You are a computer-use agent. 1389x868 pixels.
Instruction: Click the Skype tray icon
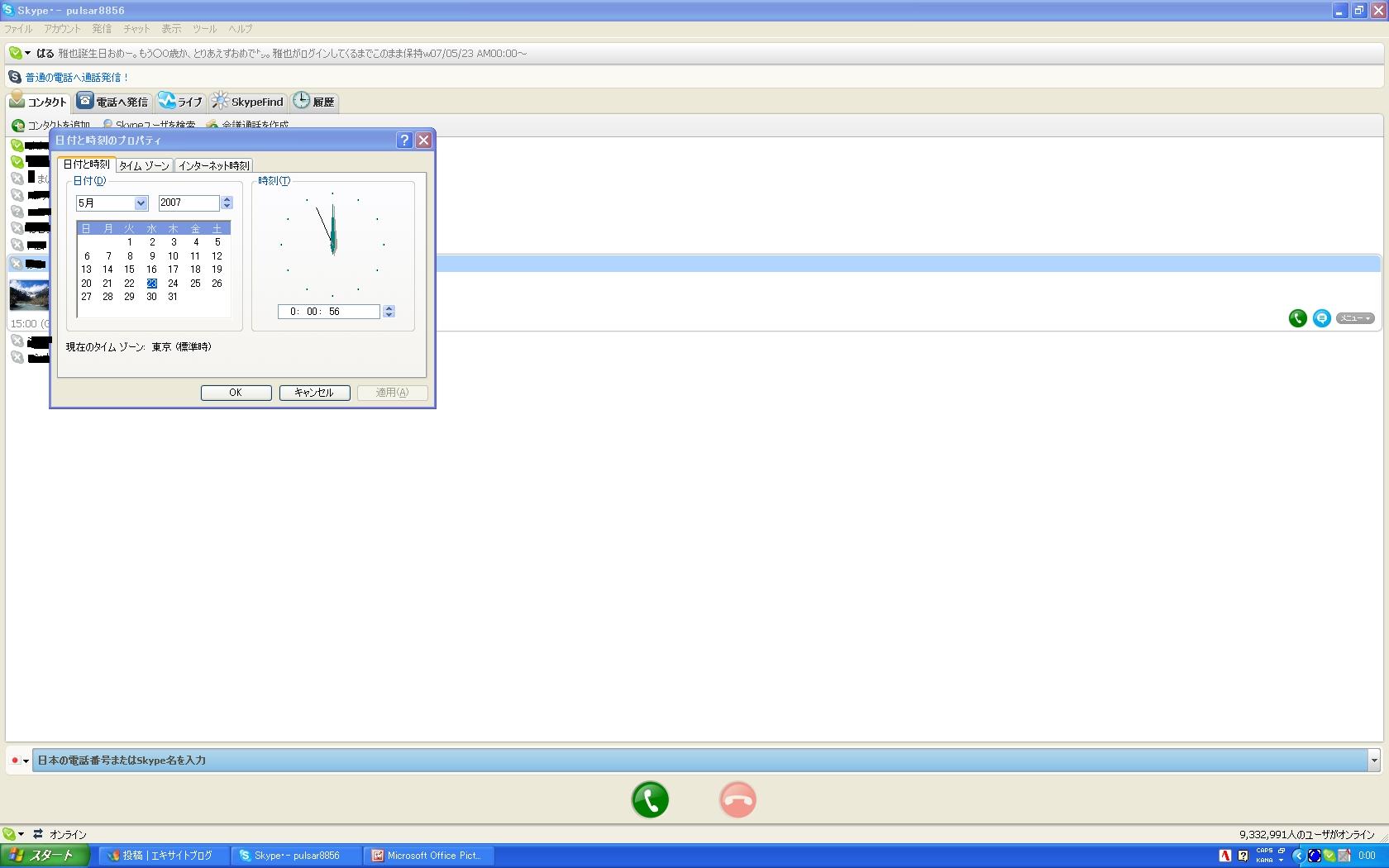click(1329, 856)
